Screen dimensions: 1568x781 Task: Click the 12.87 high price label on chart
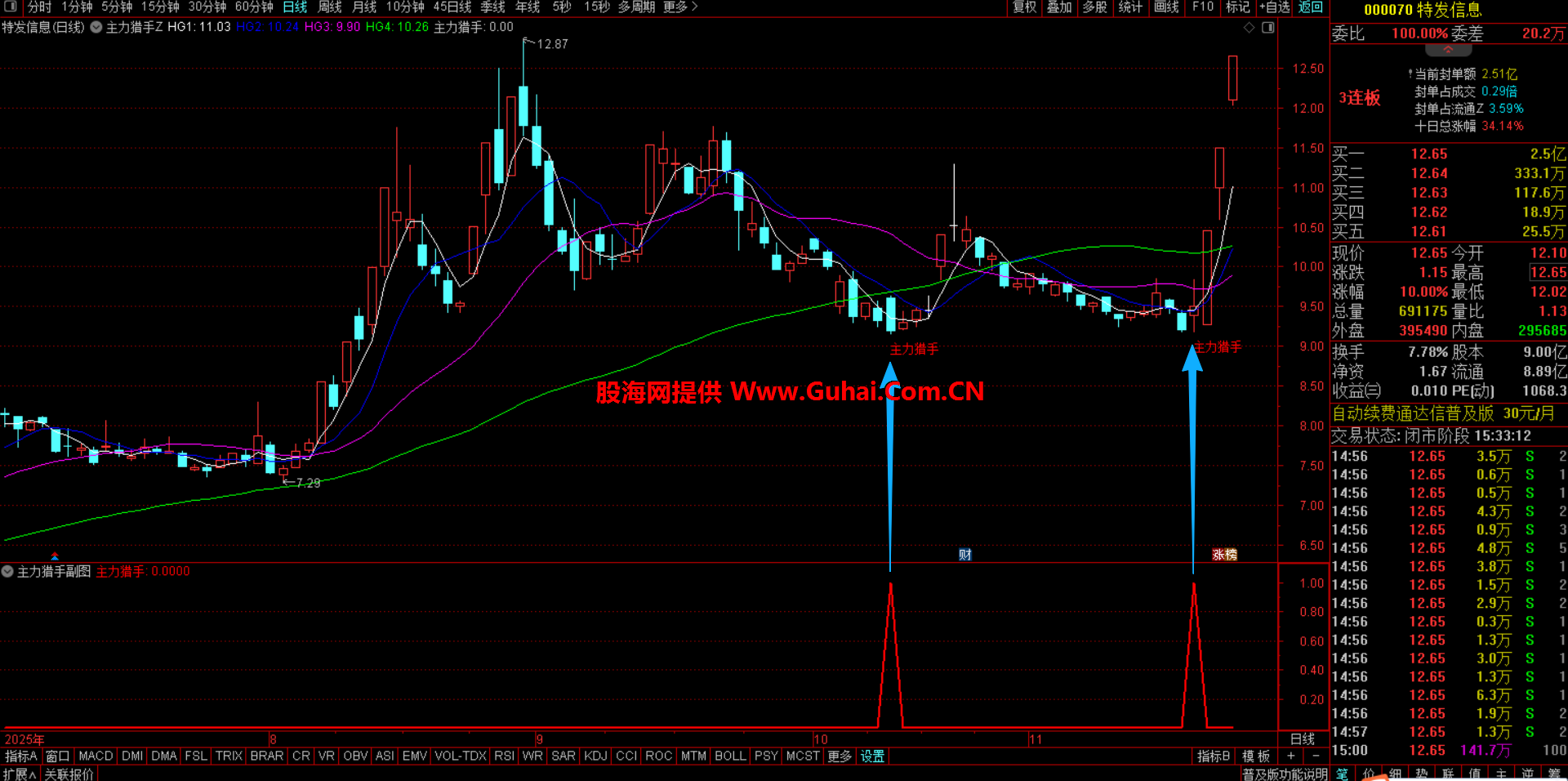pyautogui.click(x=552, y=44)
